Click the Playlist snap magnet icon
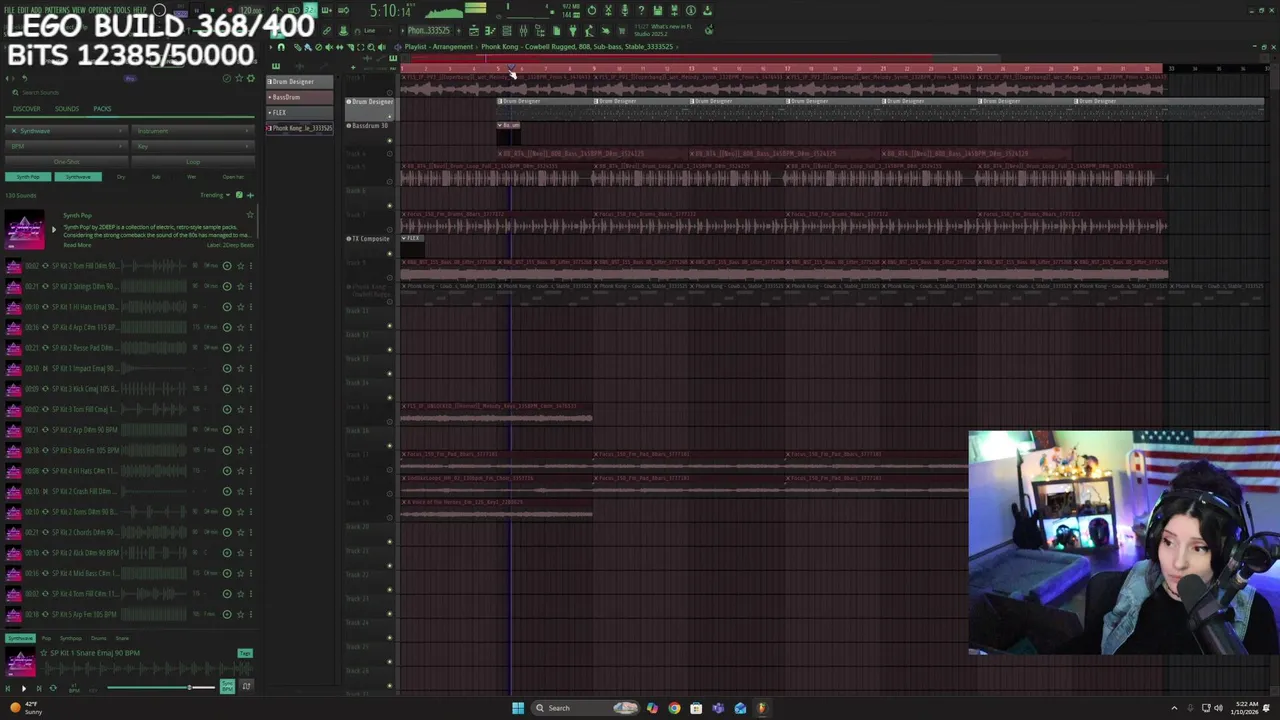The image size is (1280, 720). [281, 47]
